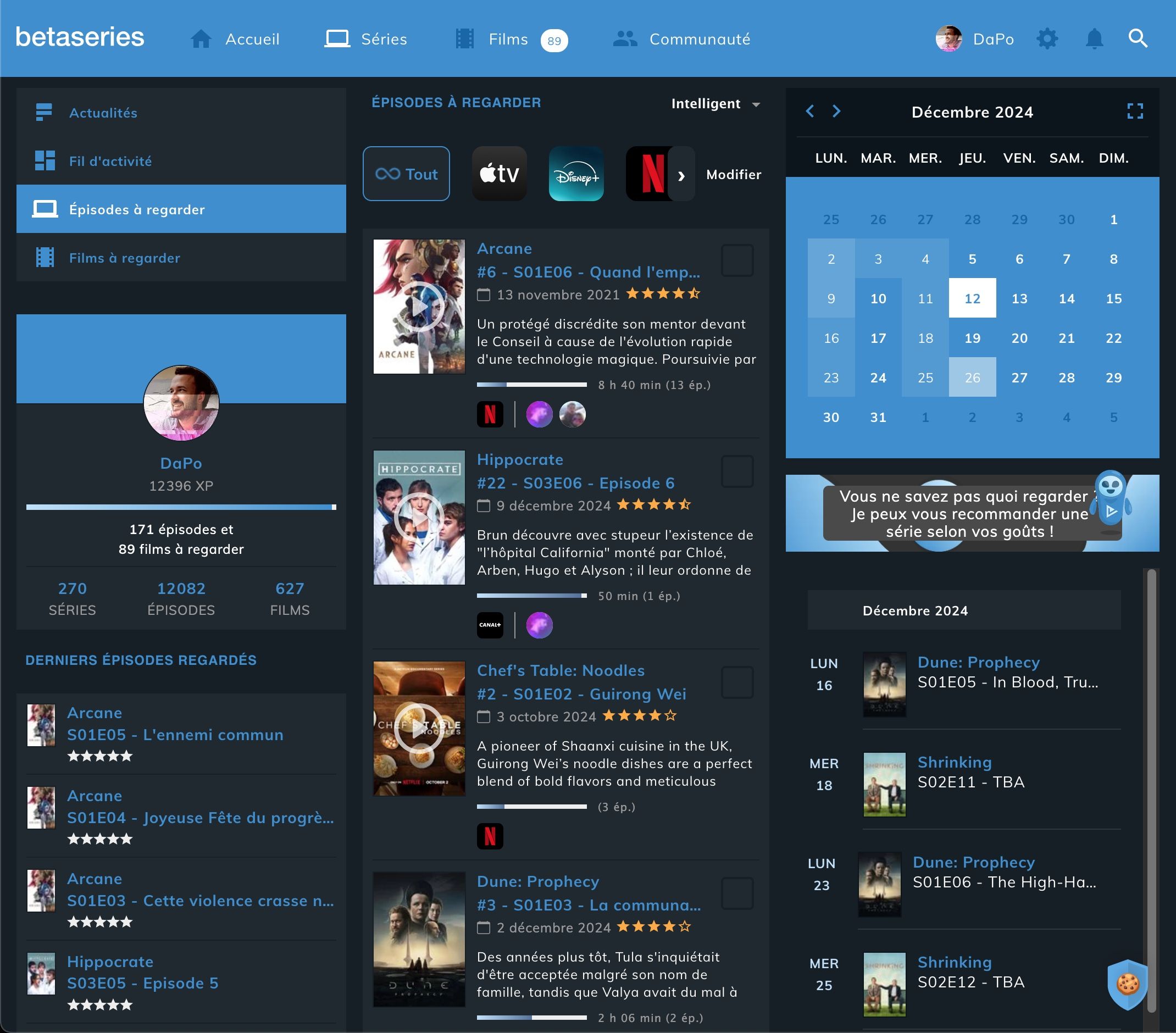Viewport: 1176px width, 1033px height.
Task: Check off Hippocrate S03E06 episode
Action: (x=737, y=471)
